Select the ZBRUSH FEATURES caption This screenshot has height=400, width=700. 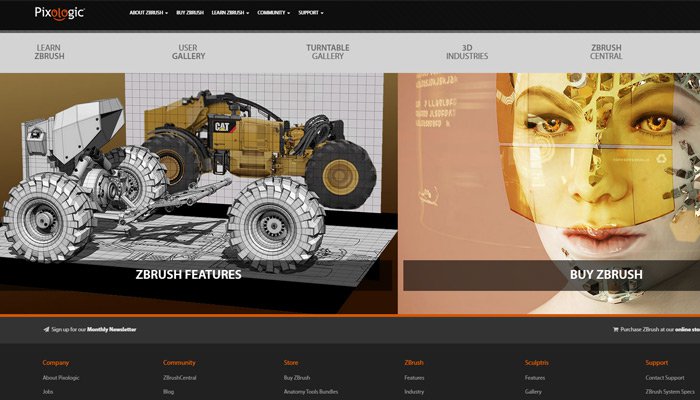tap(188, 274)
